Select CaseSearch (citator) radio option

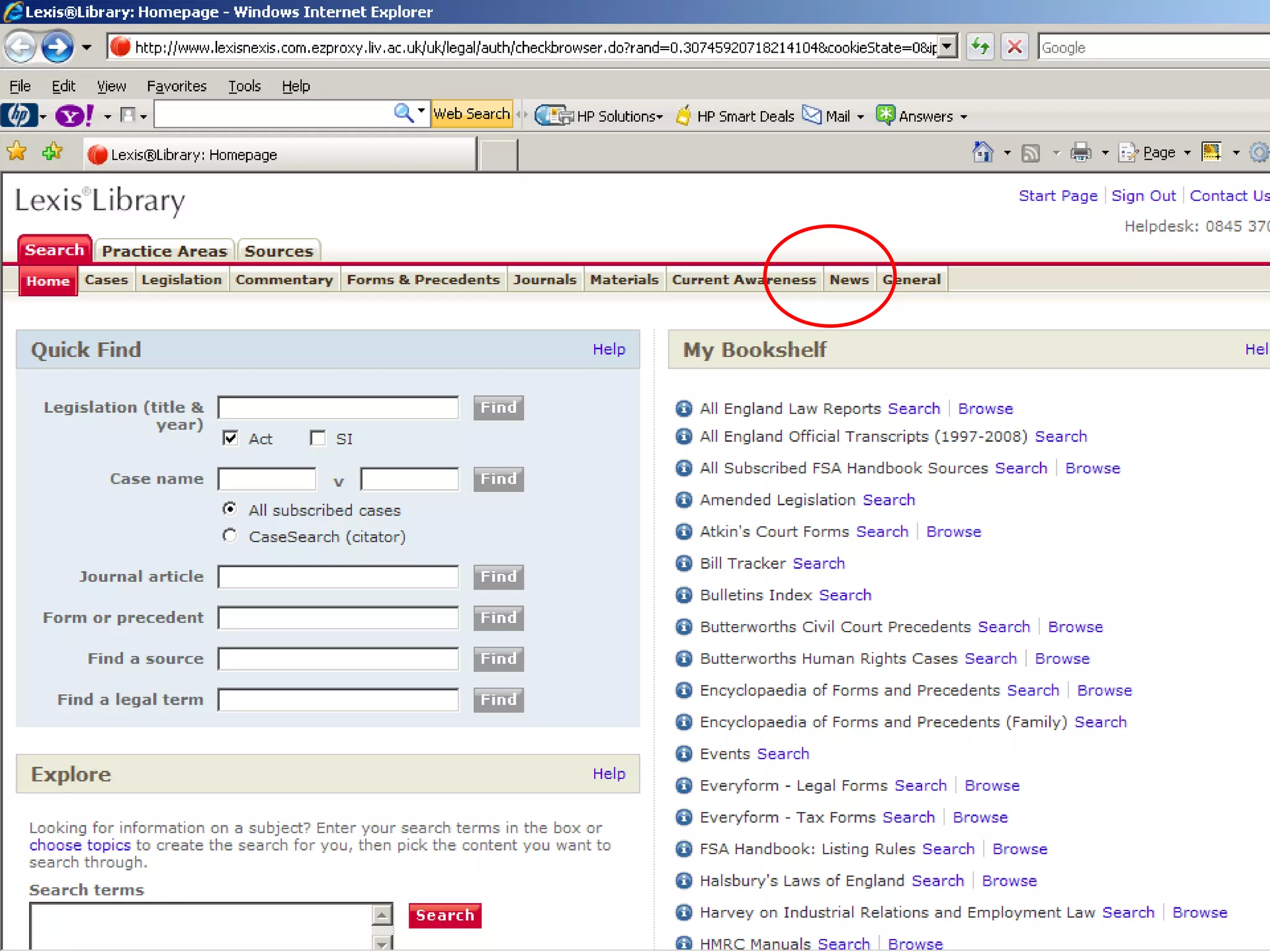point(230,535)
